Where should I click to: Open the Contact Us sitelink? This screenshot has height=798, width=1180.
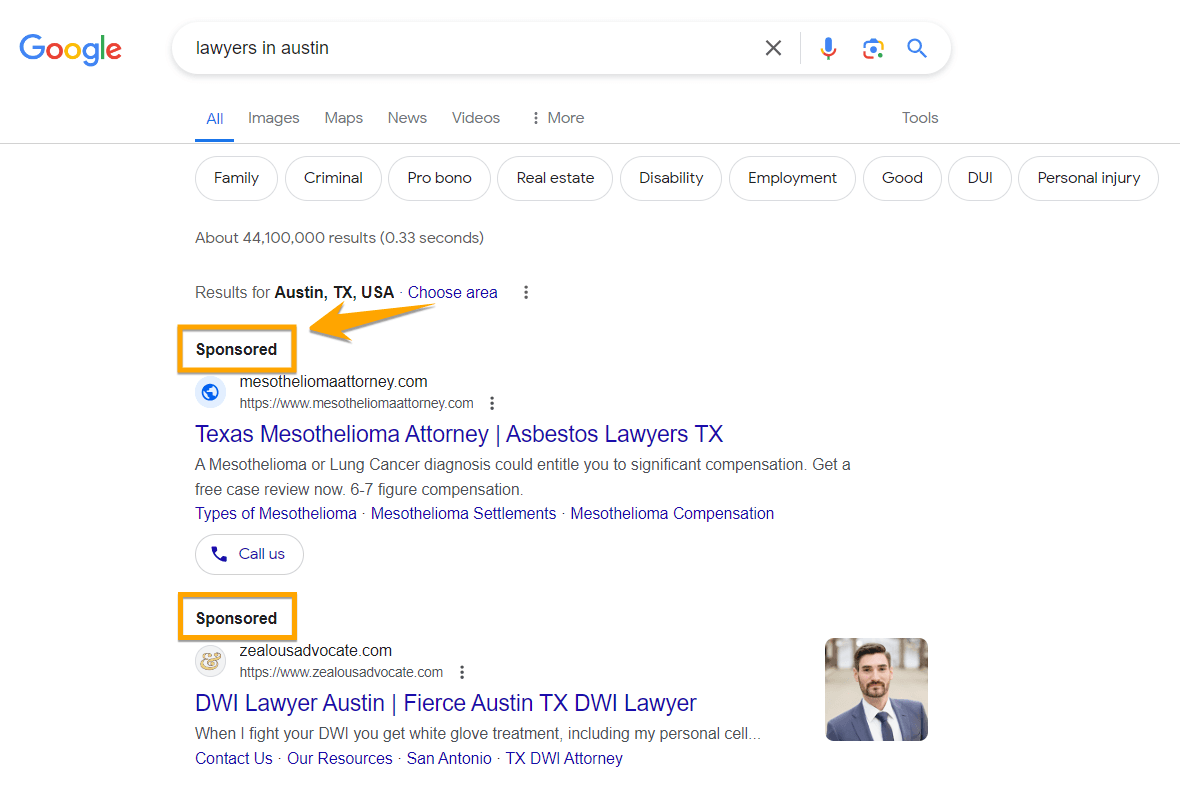[x=234, y=759]
